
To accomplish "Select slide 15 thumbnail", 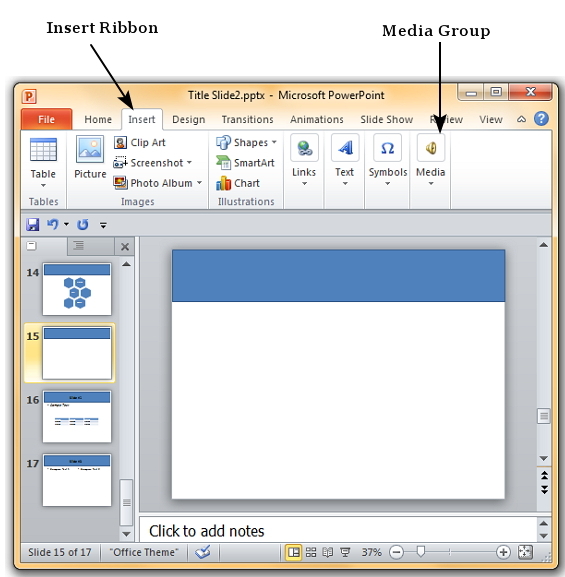I will click(x=77, y=353).
